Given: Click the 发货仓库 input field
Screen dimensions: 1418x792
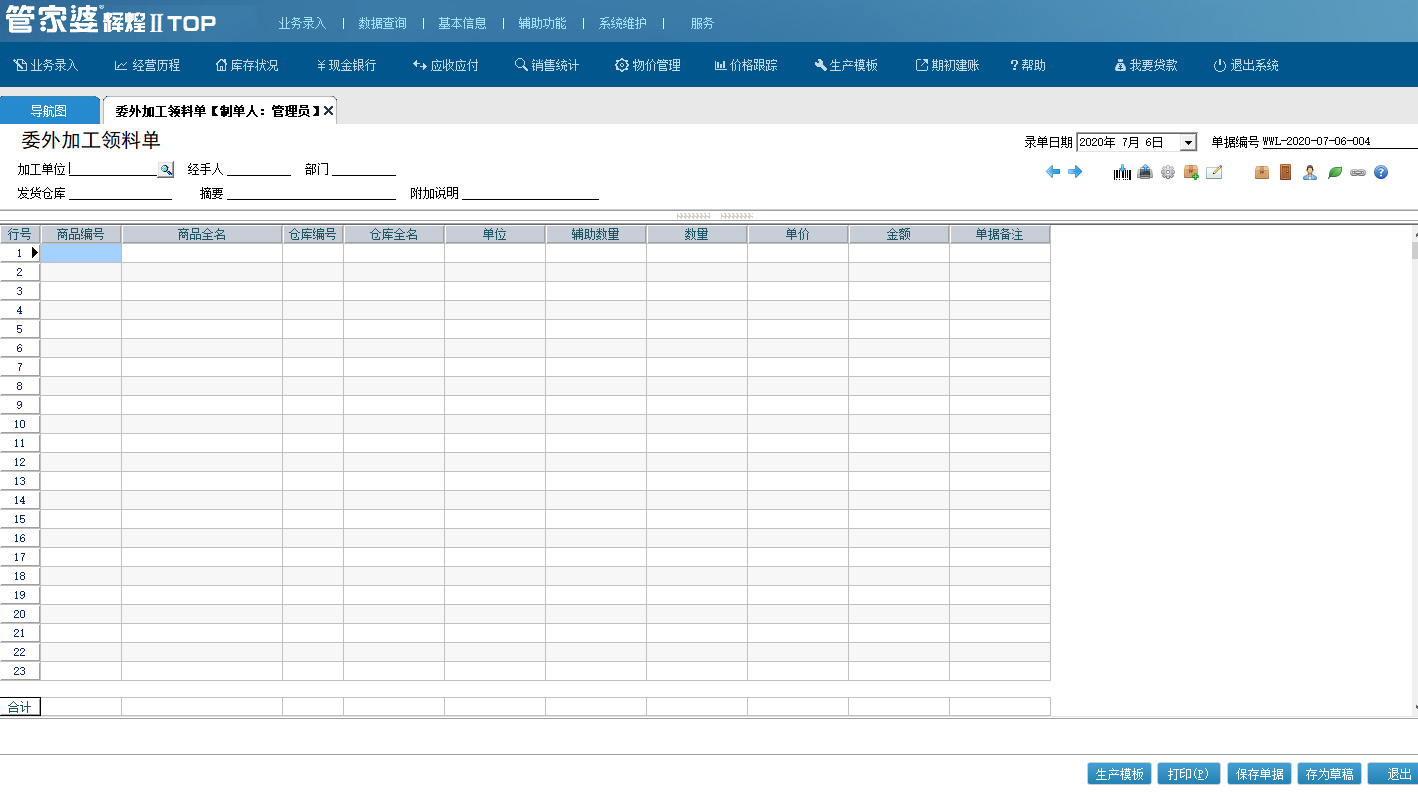Looking at the screenshot, I should [x=120, y=193].
